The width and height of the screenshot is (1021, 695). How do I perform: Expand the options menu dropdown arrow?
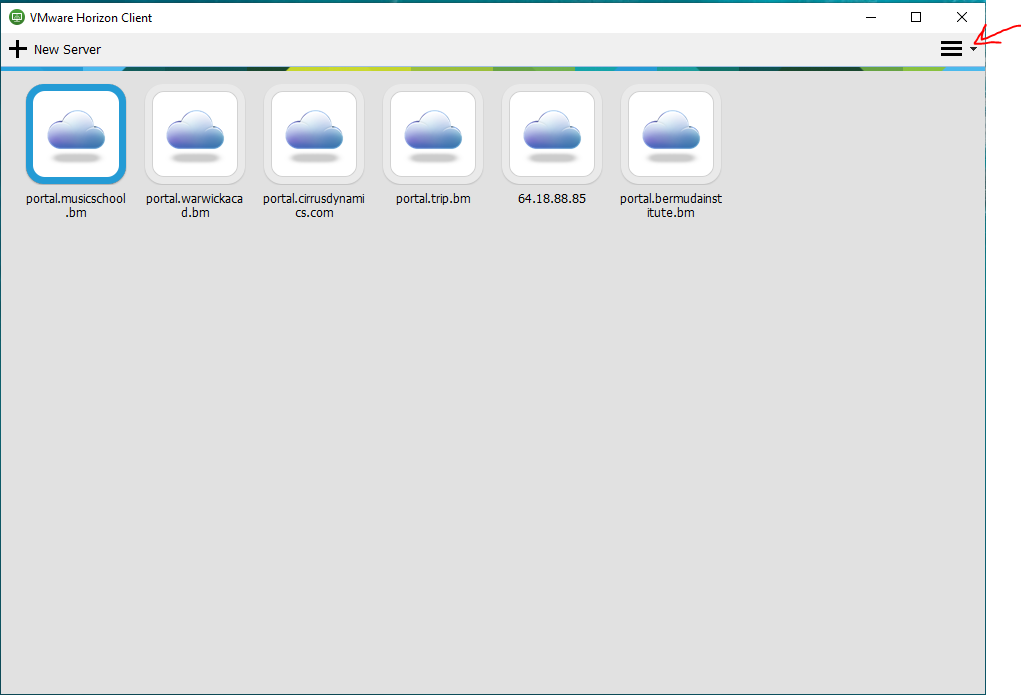pos(973,49)
